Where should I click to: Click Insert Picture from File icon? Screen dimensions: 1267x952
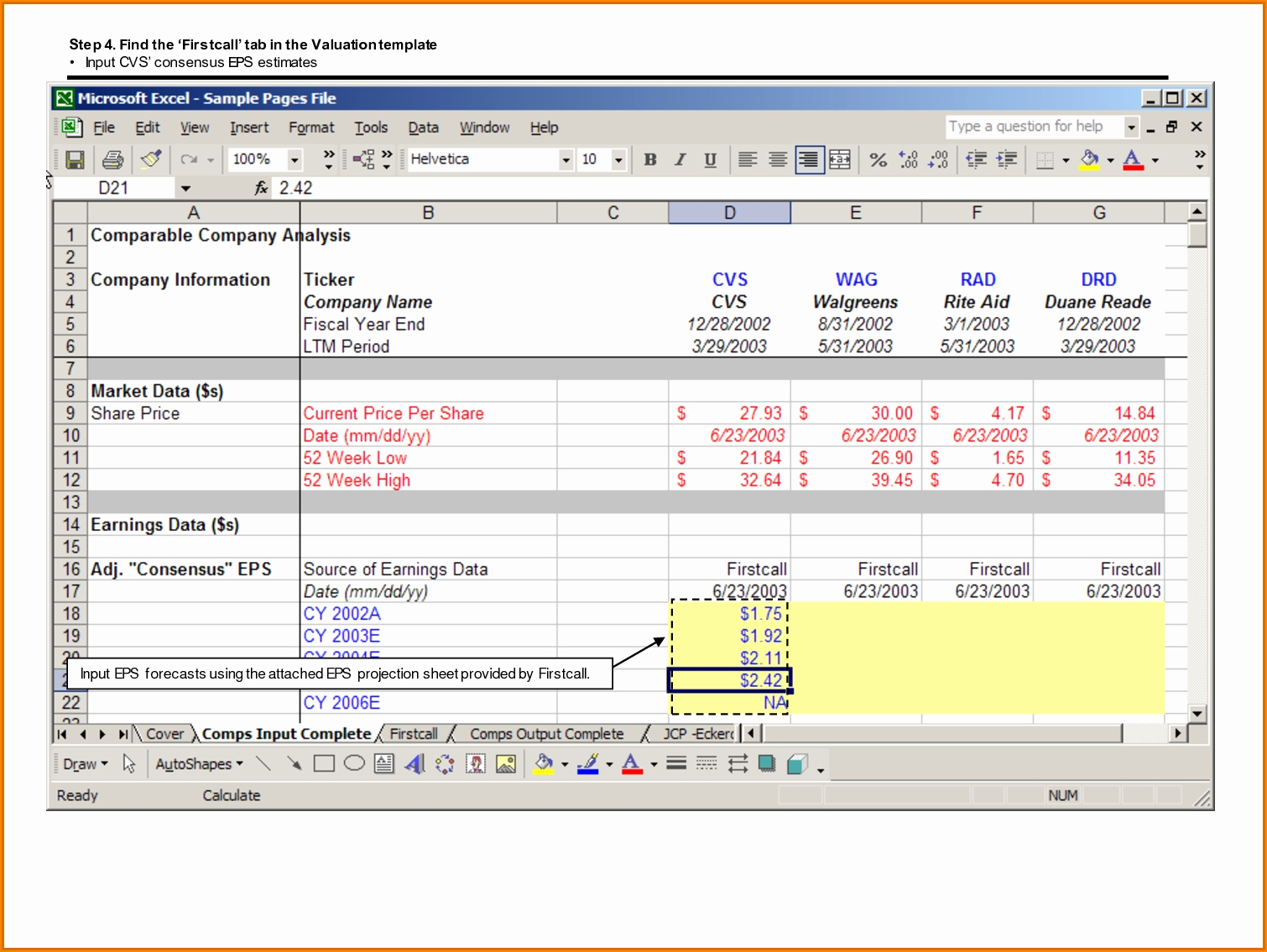506,763
